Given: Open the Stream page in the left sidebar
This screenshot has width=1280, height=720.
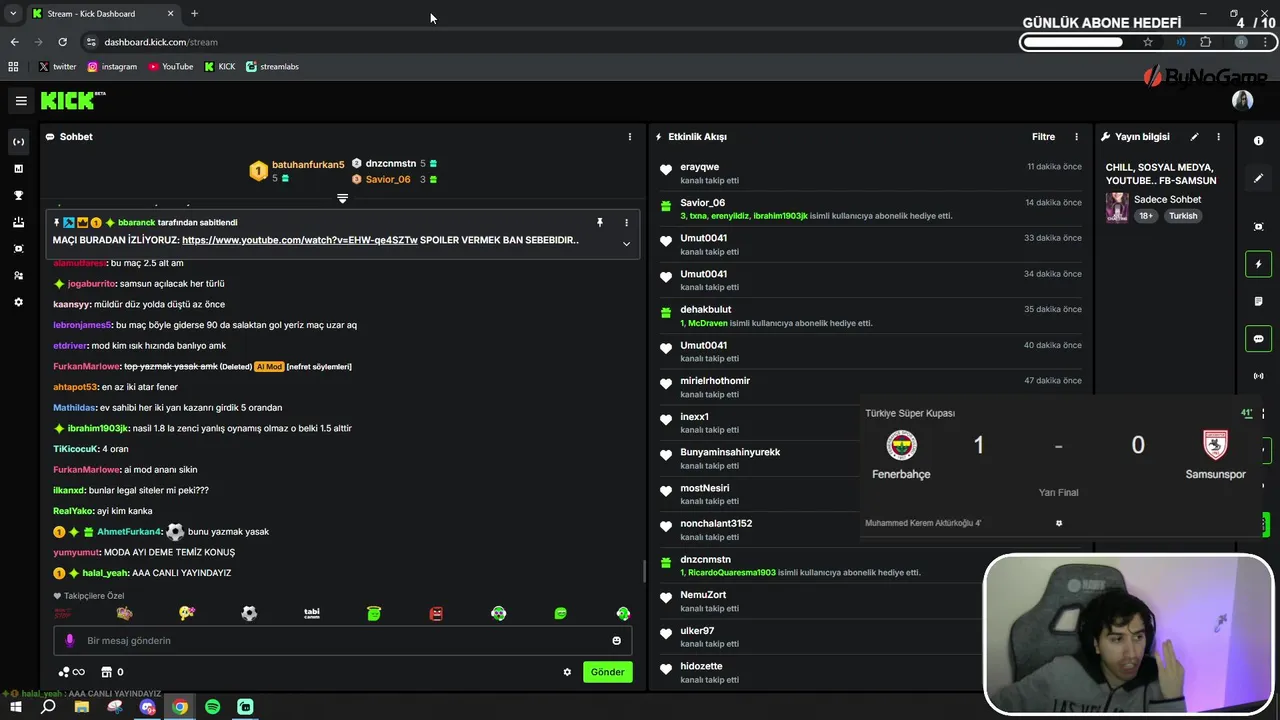Looking at the screenshot, I should (18, 142).
